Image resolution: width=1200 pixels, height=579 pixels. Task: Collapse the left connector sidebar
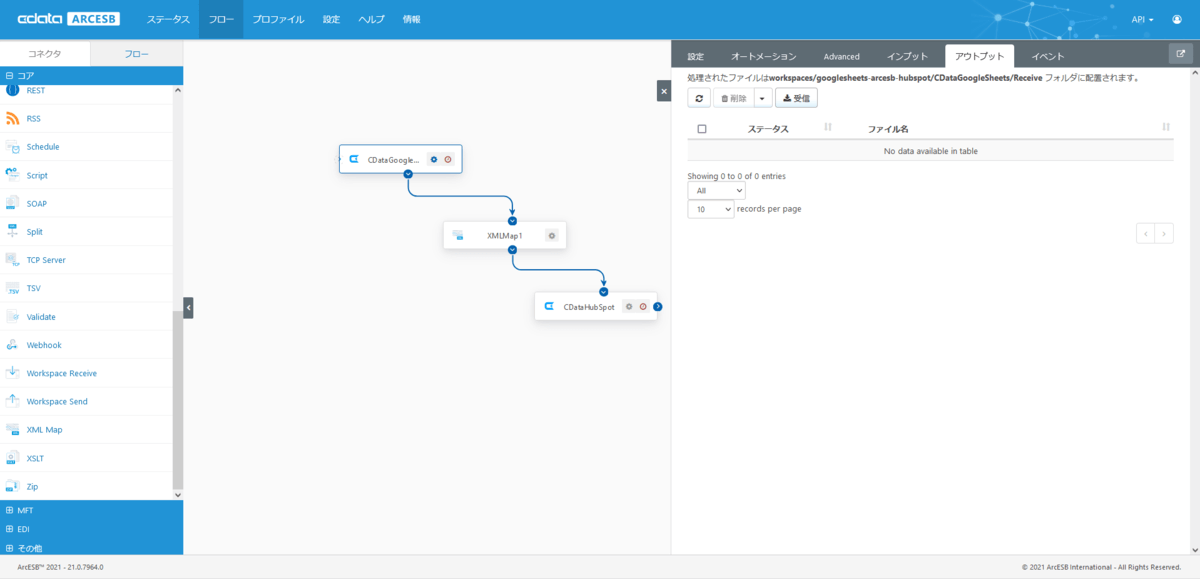188,308
